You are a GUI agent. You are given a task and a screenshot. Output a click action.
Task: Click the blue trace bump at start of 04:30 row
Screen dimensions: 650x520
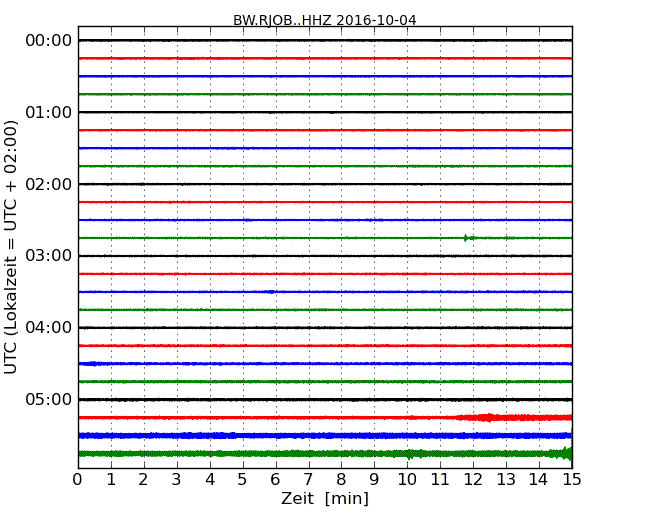(x=94, y=364)
